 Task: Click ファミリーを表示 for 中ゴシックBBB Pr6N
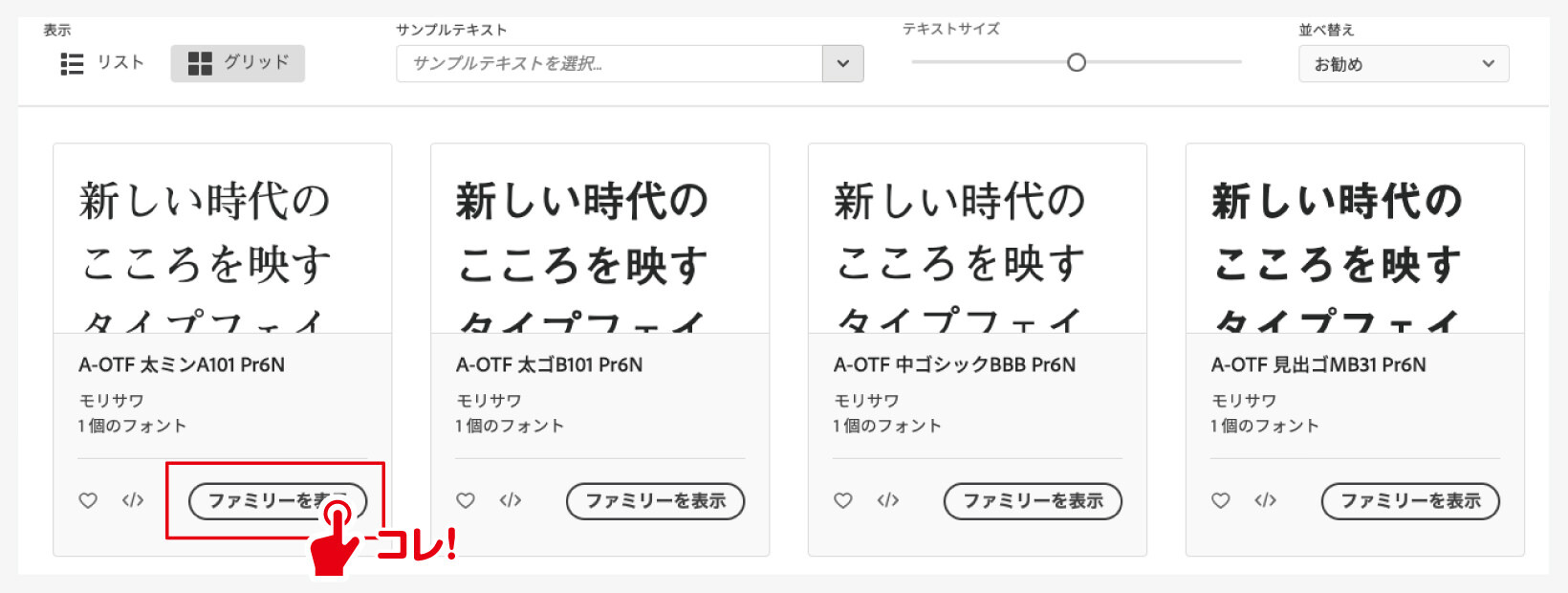(1033, 501)
